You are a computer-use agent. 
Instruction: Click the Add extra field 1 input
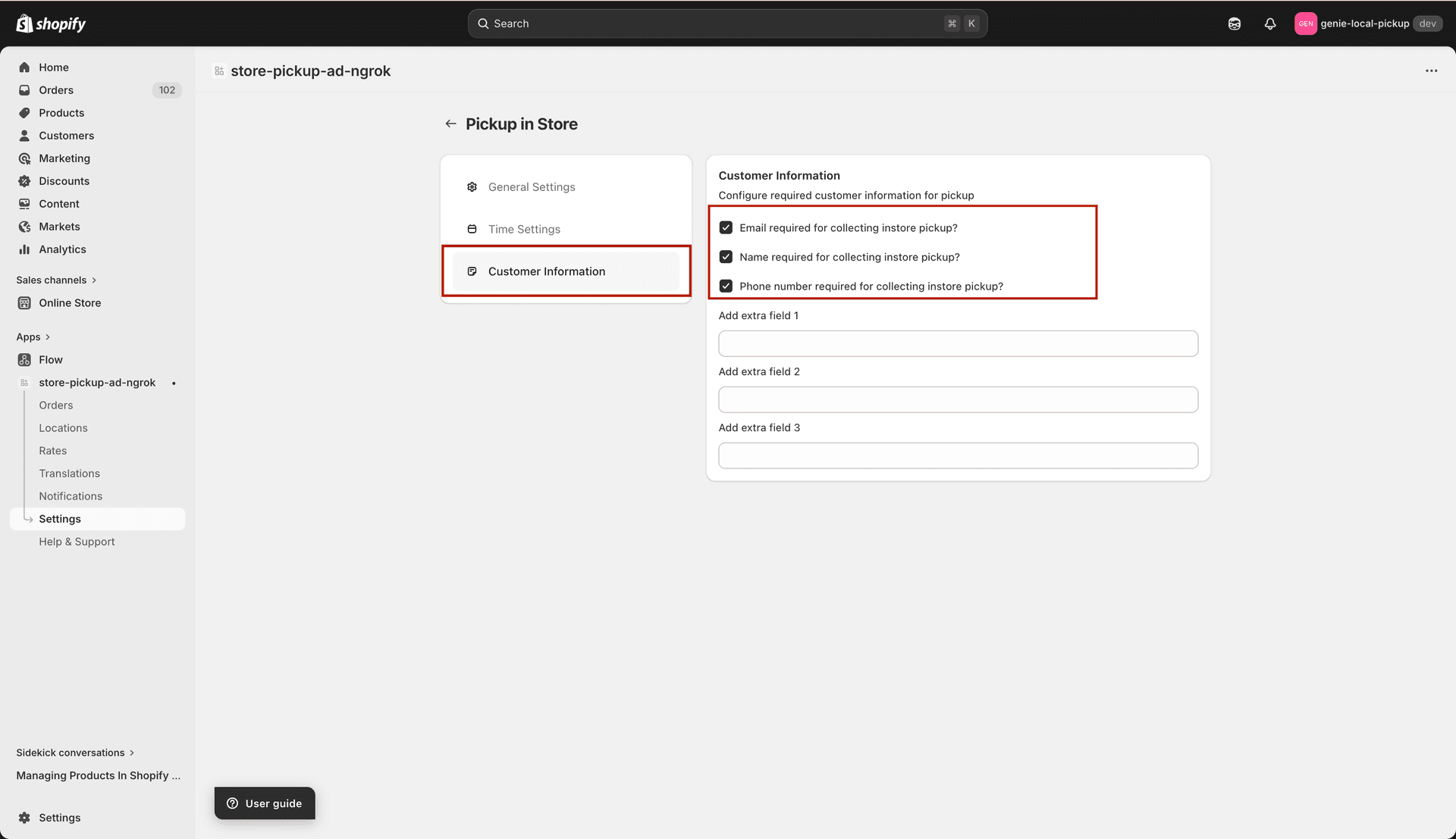coord(958,343)
